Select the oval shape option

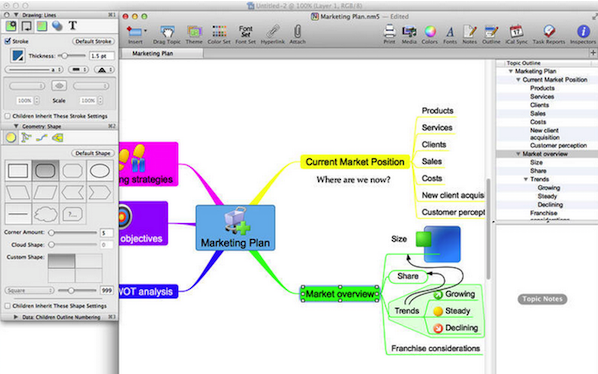click(x=100, y=171)
